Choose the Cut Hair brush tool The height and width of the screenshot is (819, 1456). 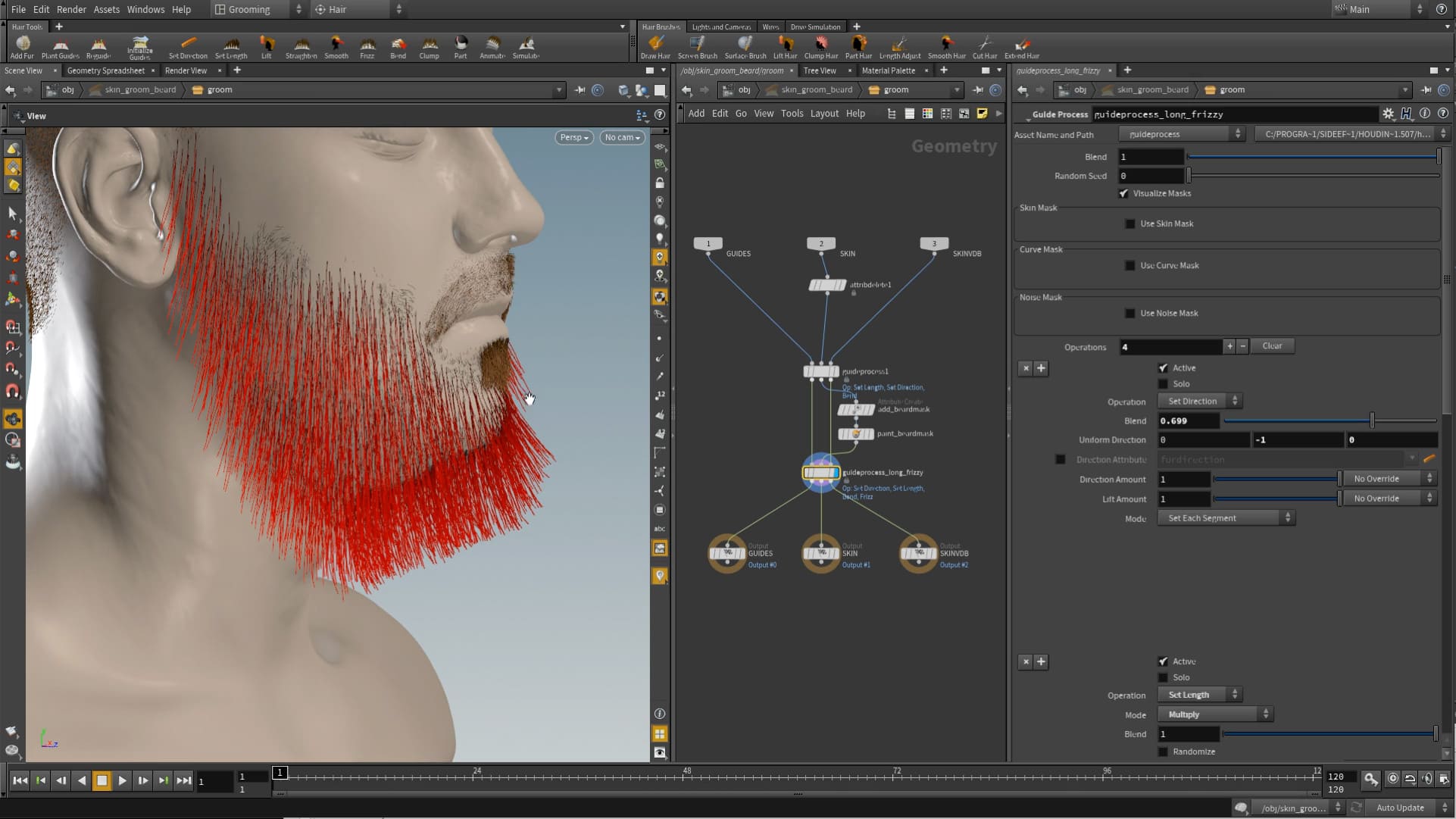(x=984, y=46)
